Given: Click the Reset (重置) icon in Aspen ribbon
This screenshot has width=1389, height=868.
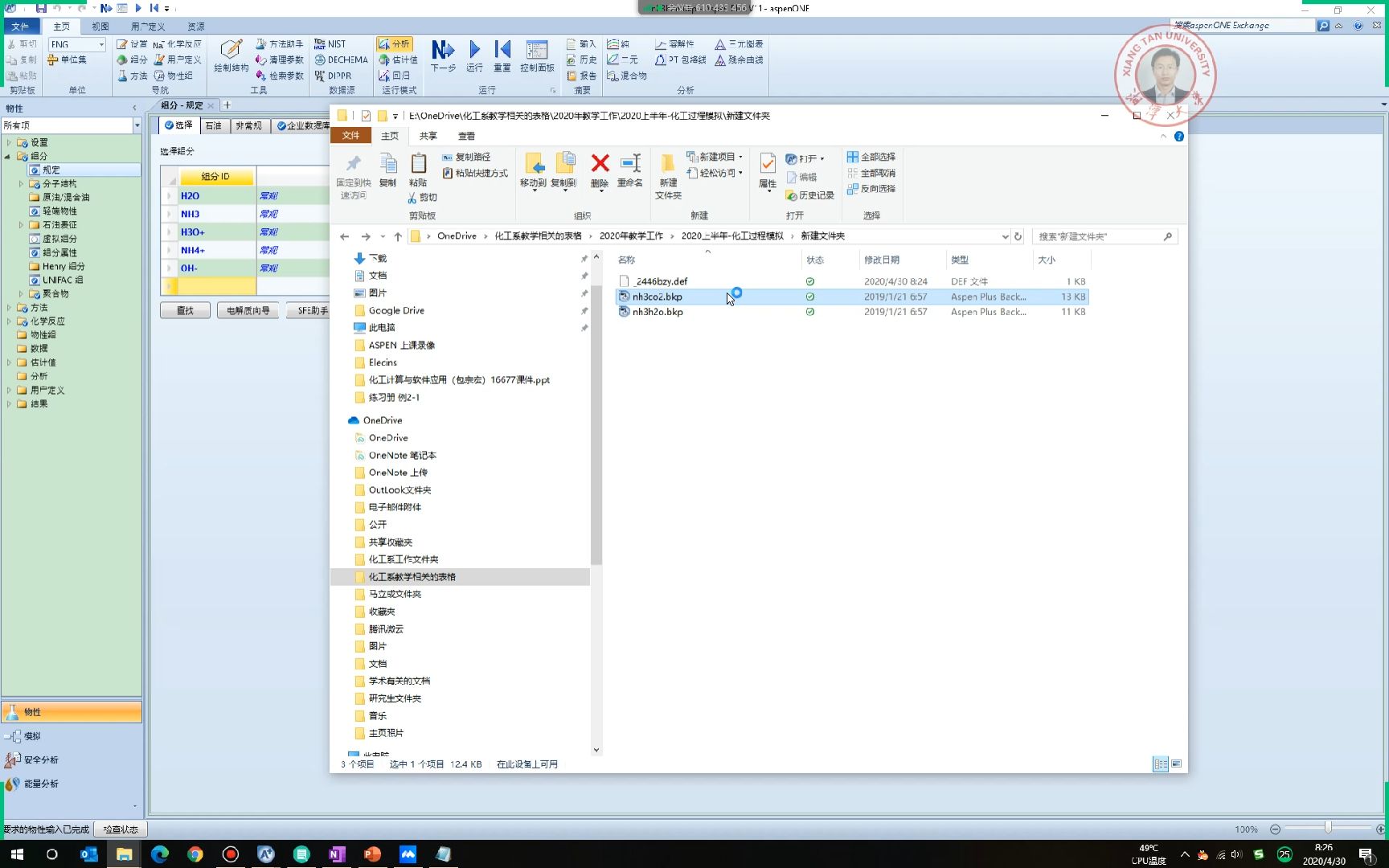Looking at the screenshot, I should click(x=502, y=55).
